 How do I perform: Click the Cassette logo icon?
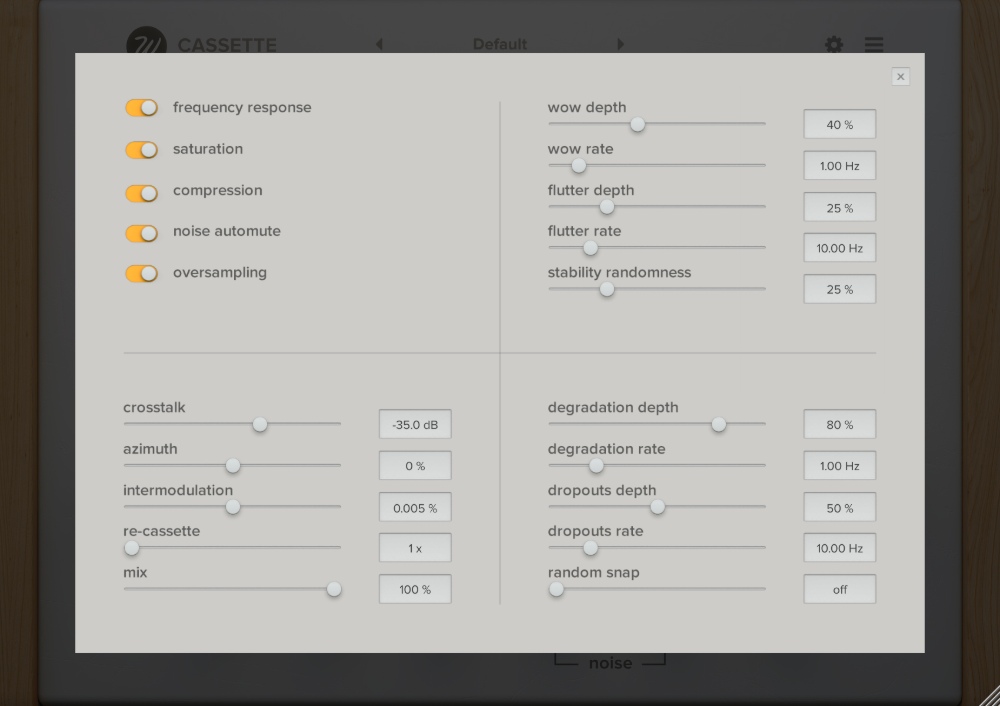point(146,43)
